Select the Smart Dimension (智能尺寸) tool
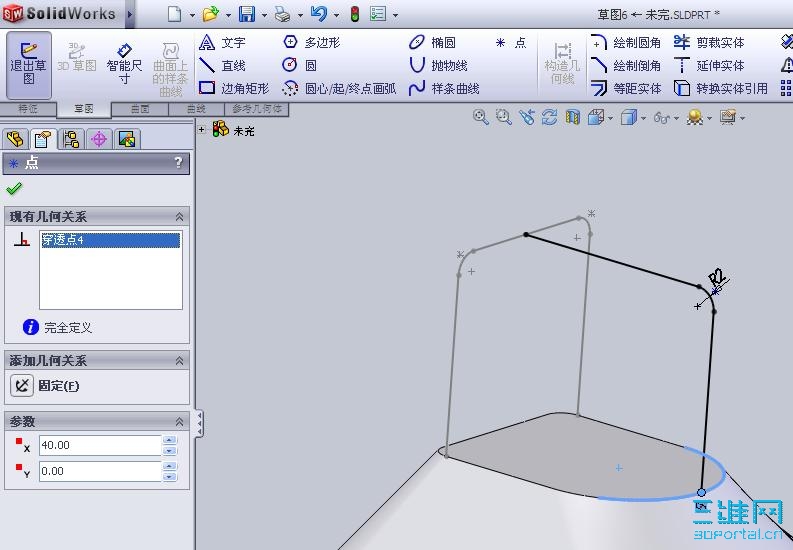 point(124,65)
